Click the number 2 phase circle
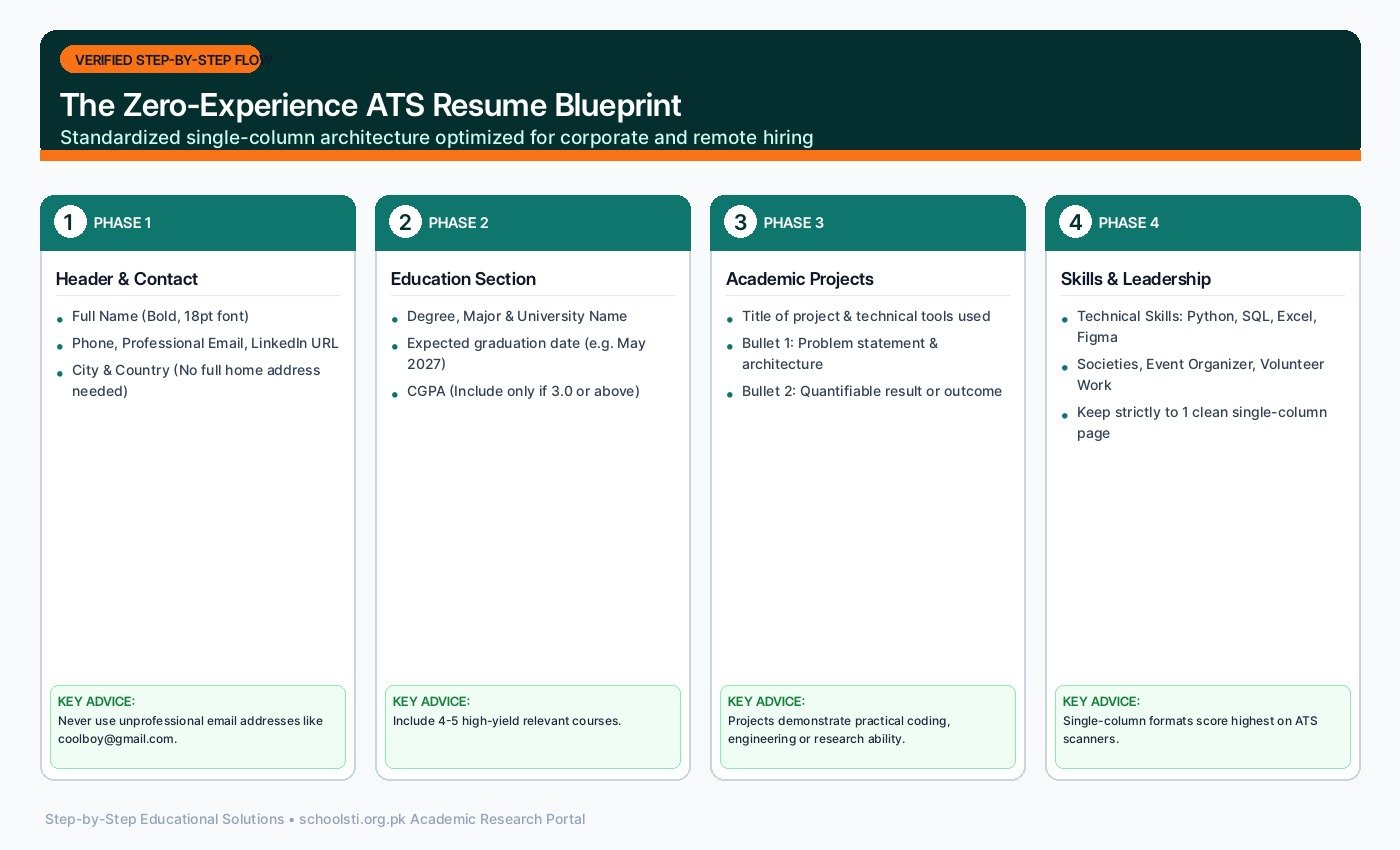This screenshot has height=850, width=1400. 404,222
